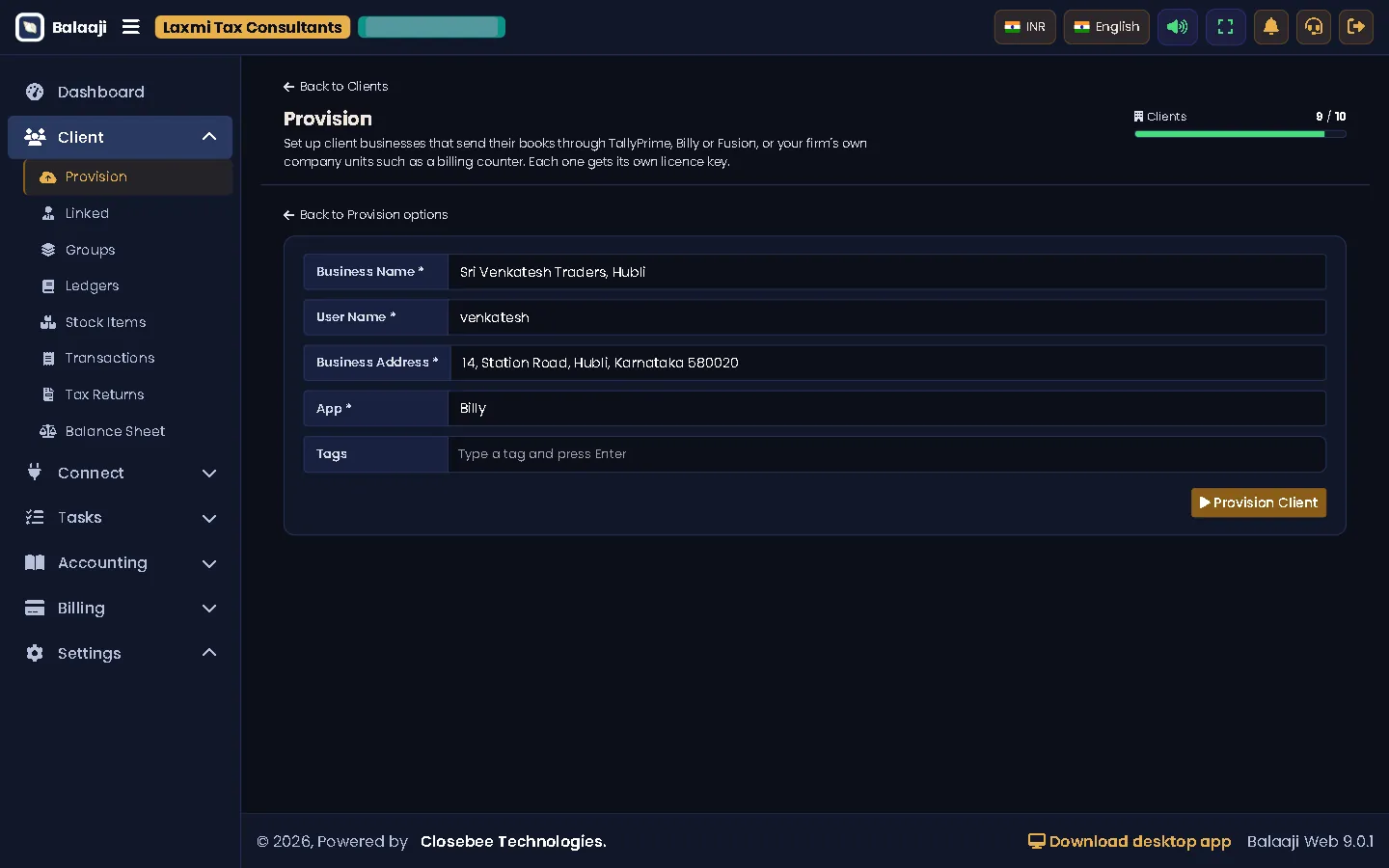Open the headset support icon
Viewport: 1389px width, 868px height.
pos(1313,27)
